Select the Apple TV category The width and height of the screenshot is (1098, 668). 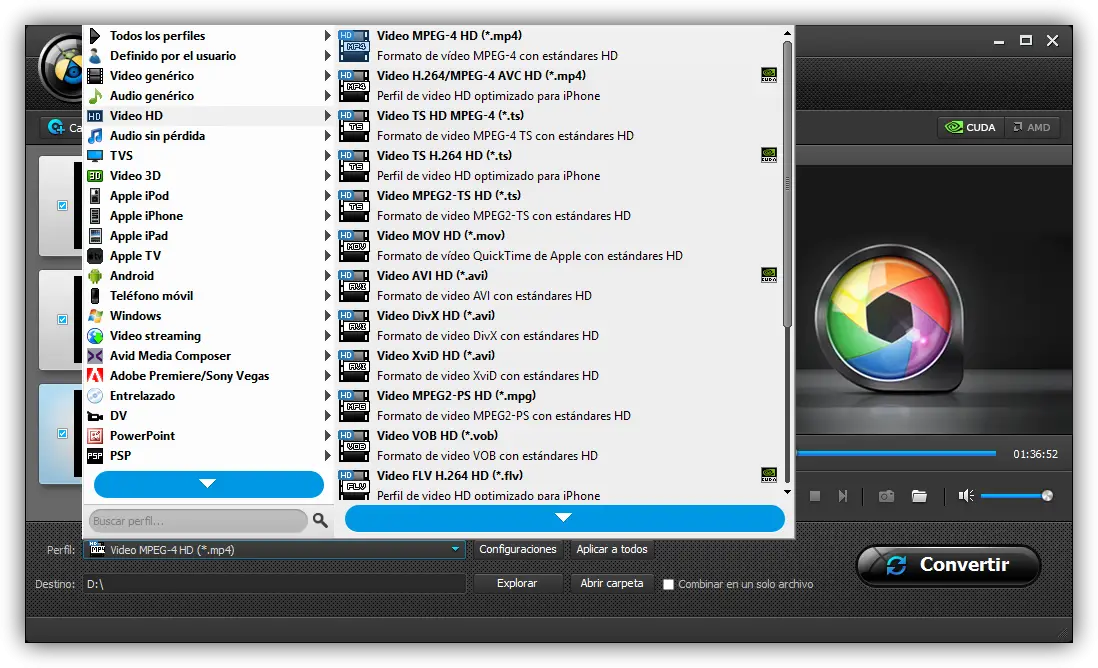[x=209, y=256]
